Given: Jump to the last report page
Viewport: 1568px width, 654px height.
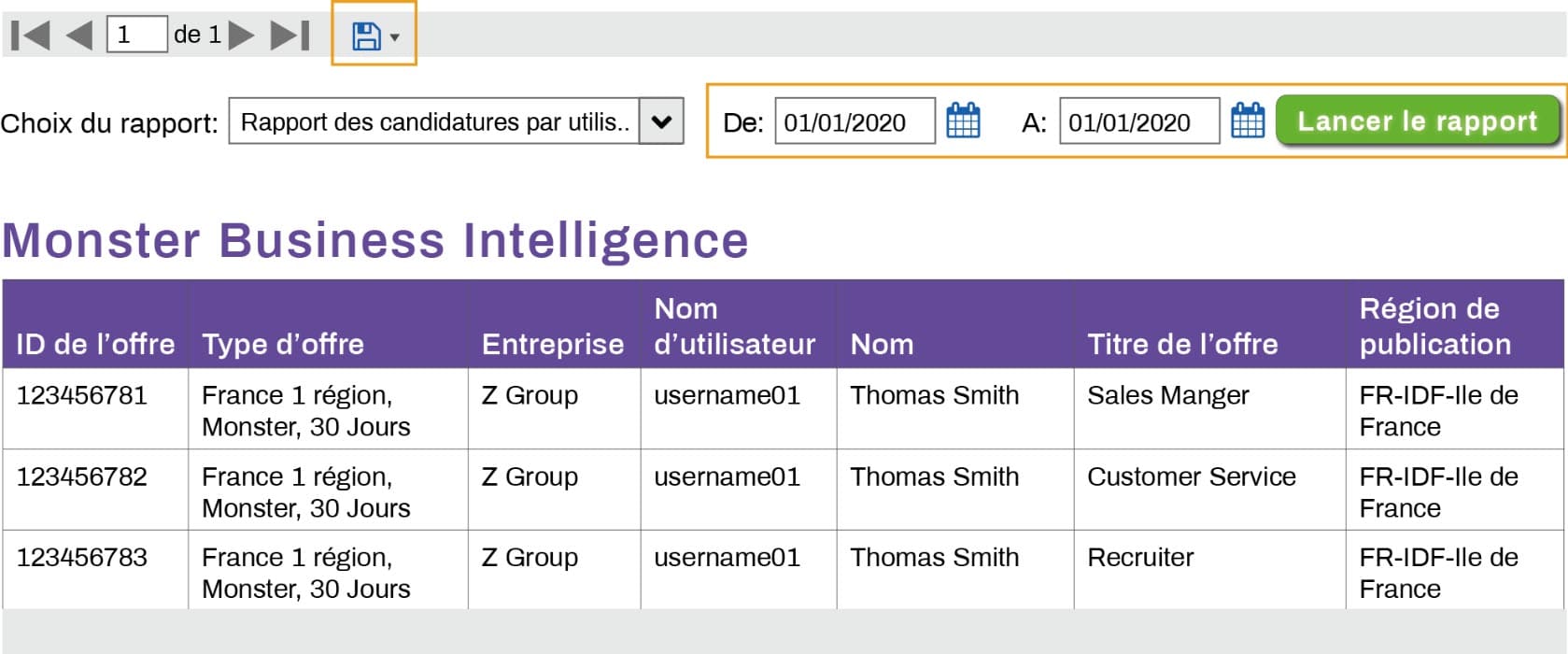Looking at the screenshot, I should (290, 36).
